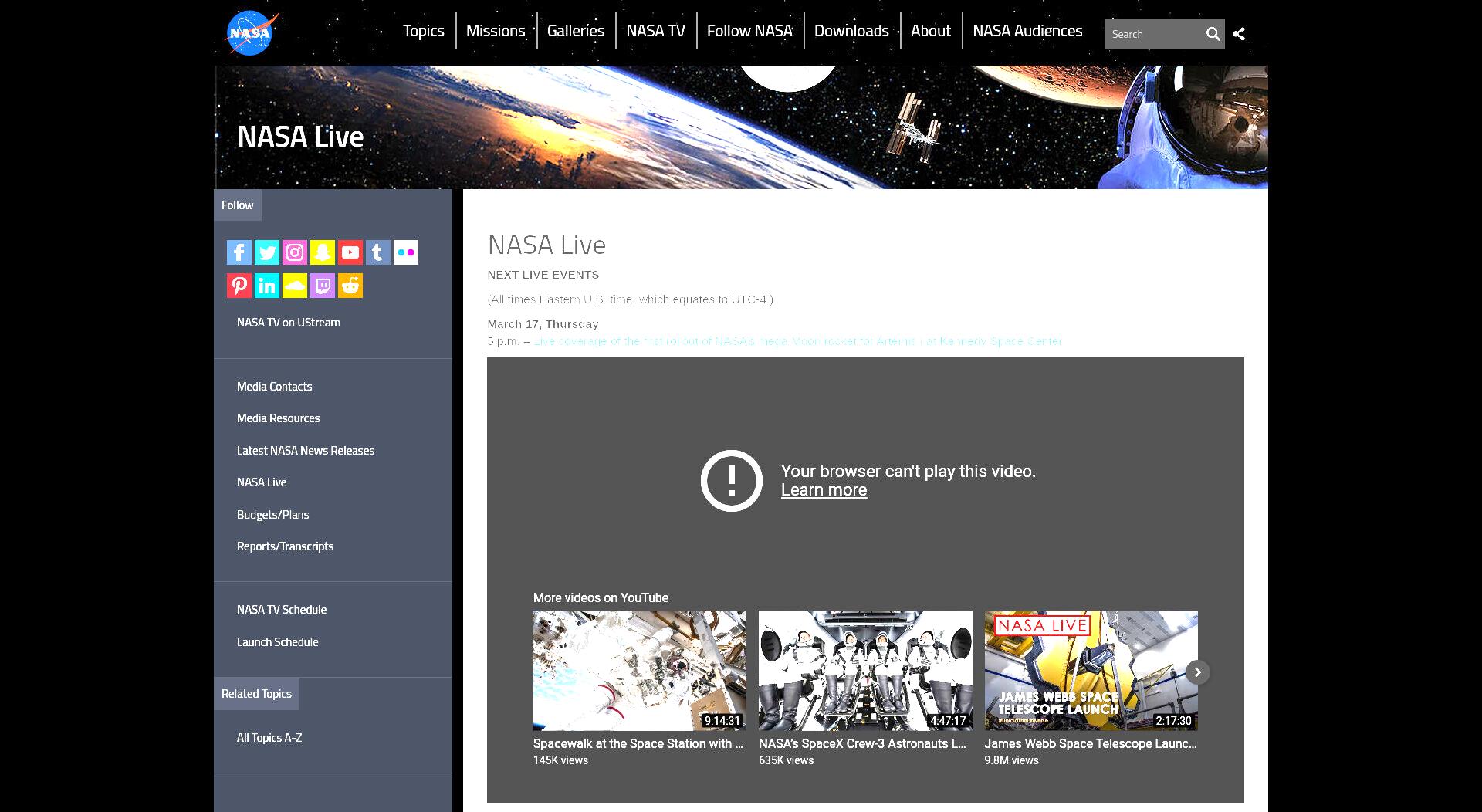The image size is (1482, 812).
Task: Click Spacewalk at the Space Station title
Action: click(x=638, y=744)
